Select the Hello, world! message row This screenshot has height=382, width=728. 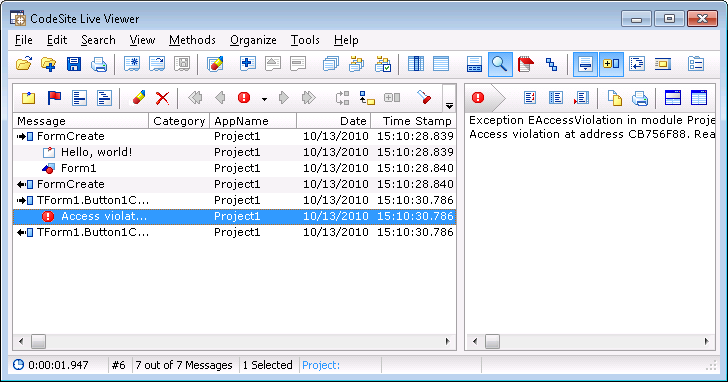(x=234, y=152)
